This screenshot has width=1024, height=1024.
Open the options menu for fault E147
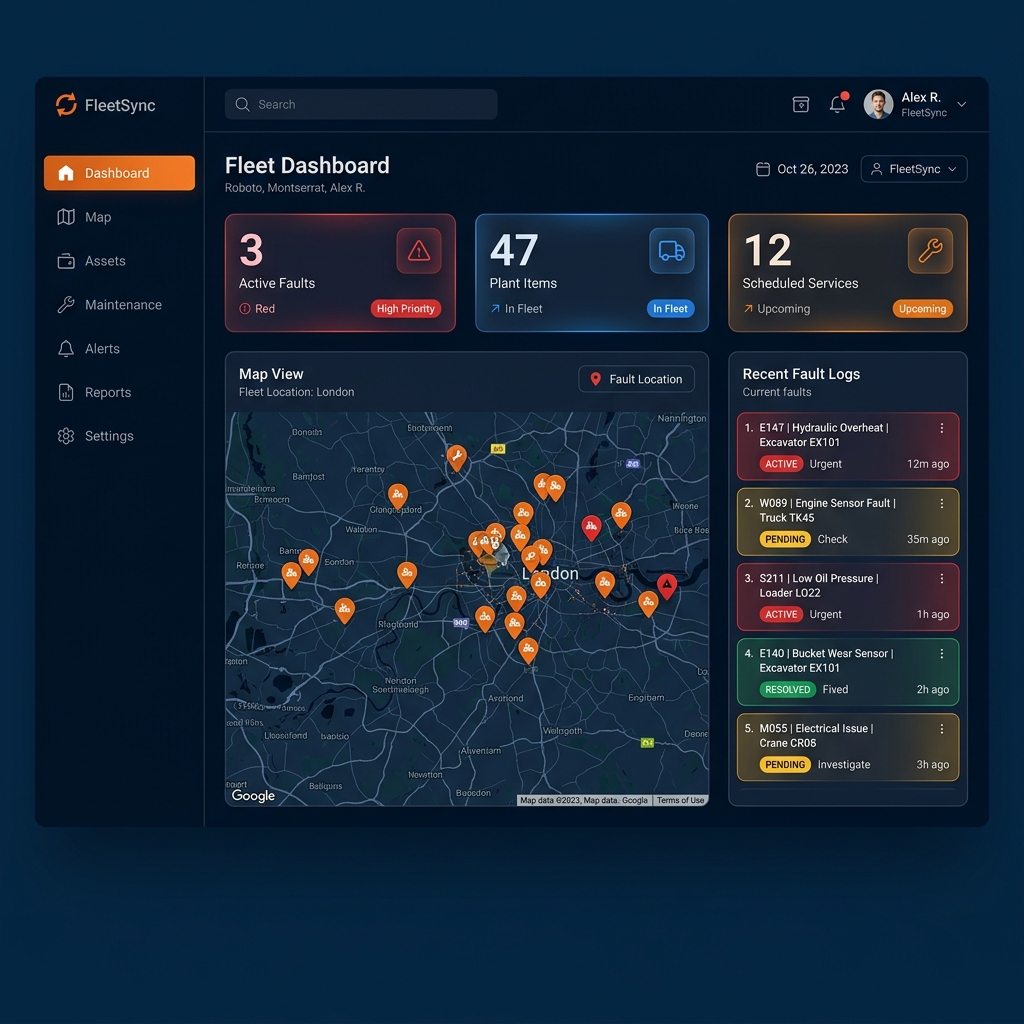[941, 428]
